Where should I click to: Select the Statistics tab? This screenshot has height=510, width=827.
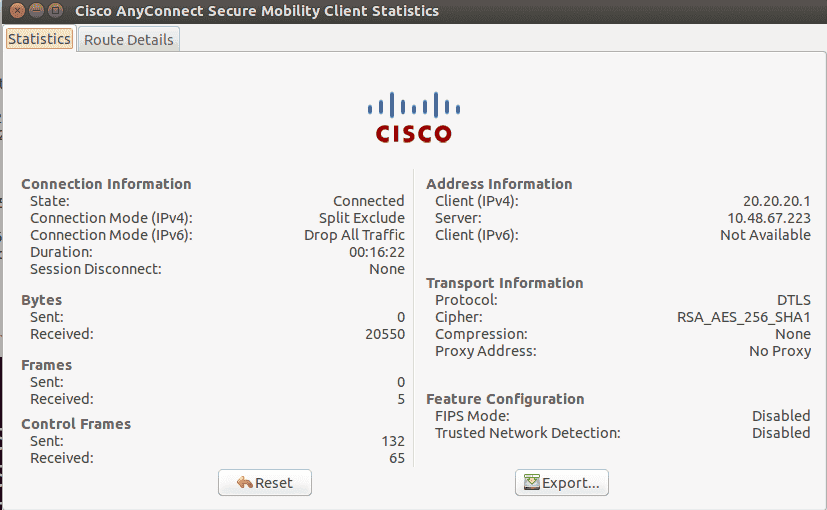(x=40, y=39)
